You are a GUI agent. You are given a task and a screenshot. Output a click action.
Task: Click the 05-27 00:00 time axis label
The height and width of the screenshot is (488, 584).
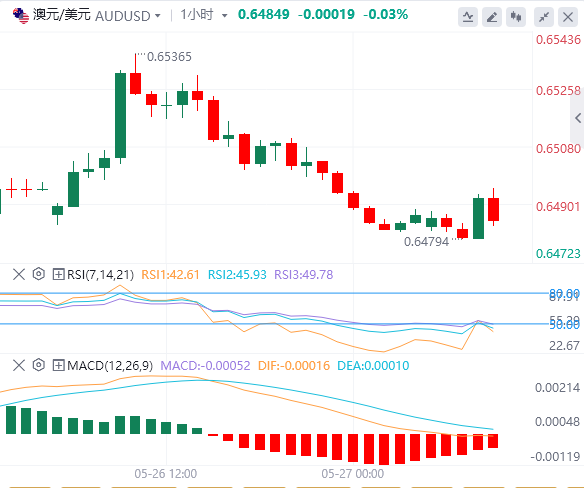[x=352, y=473]
